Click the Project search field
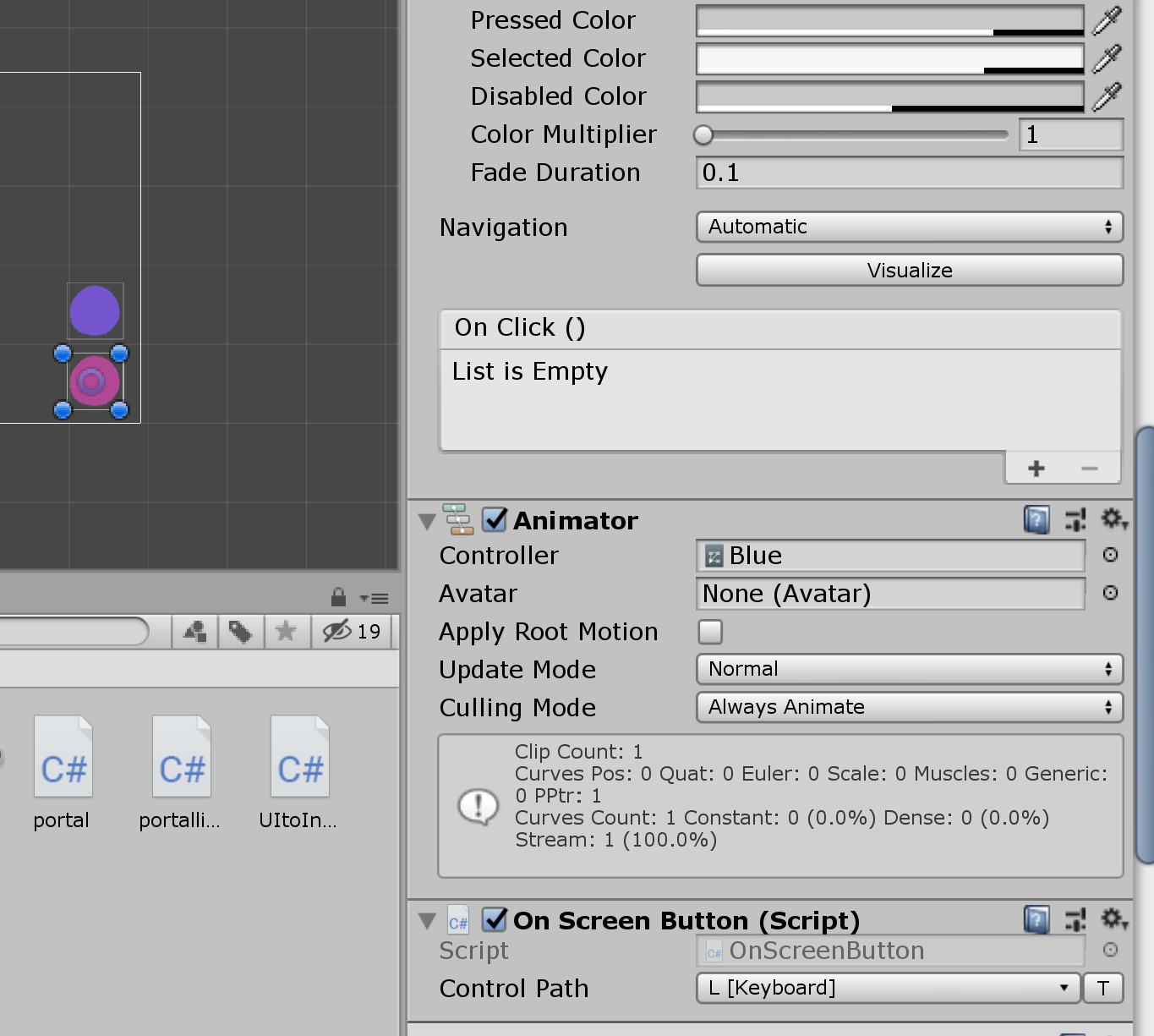1154x1036 pixels. pos(74,631)
